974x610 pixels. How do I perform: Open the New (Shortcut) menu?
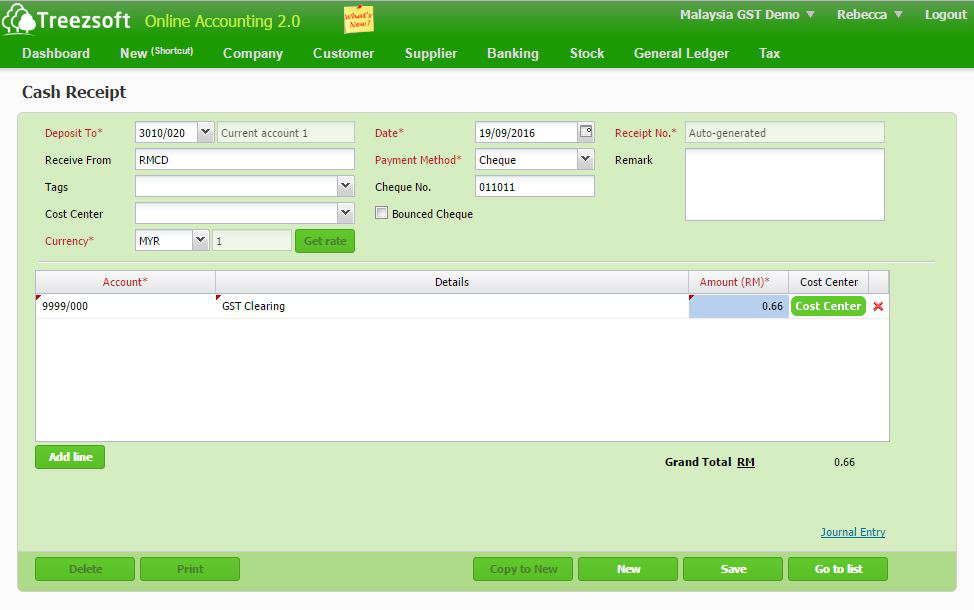coord(157,53)
